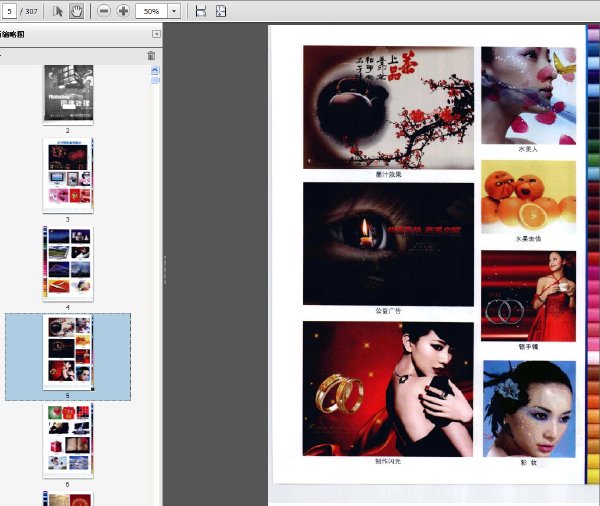Click the red dress bracelet image
The width and height of the screenshot is (600, 506).
tap(528, 296)
